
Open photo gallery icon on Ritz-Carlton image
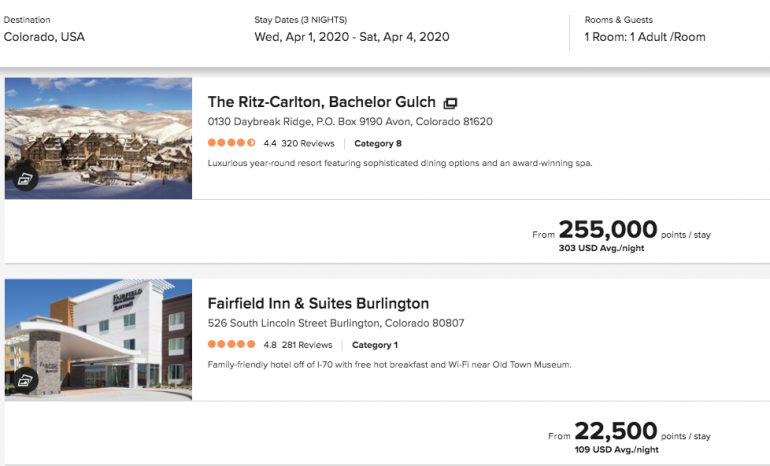[25, 180]
